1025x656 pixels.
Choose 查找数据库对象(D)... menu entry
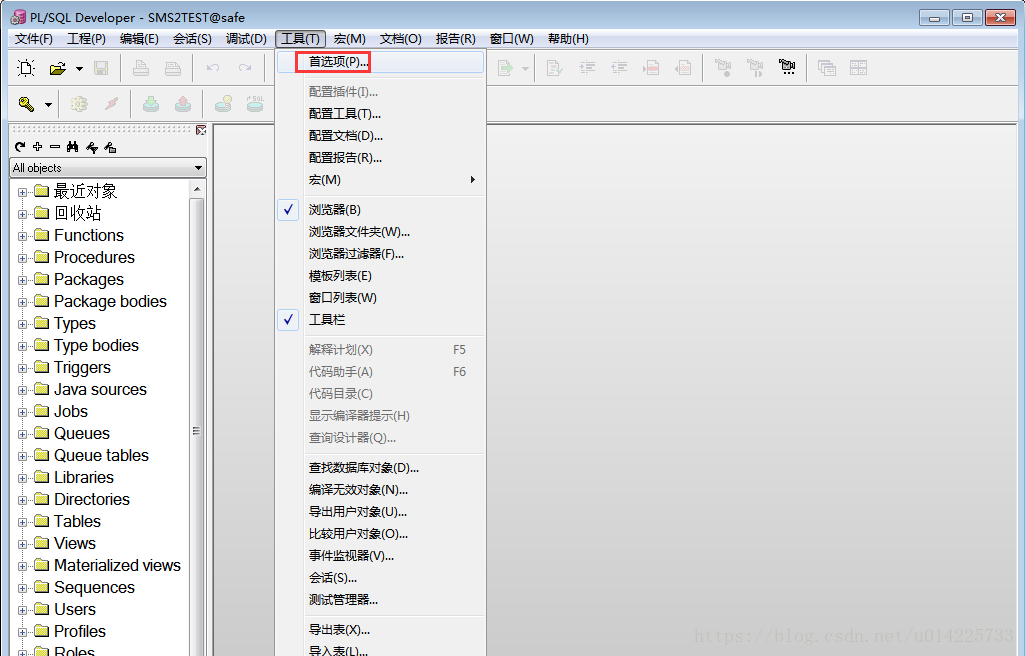(380, 468)
